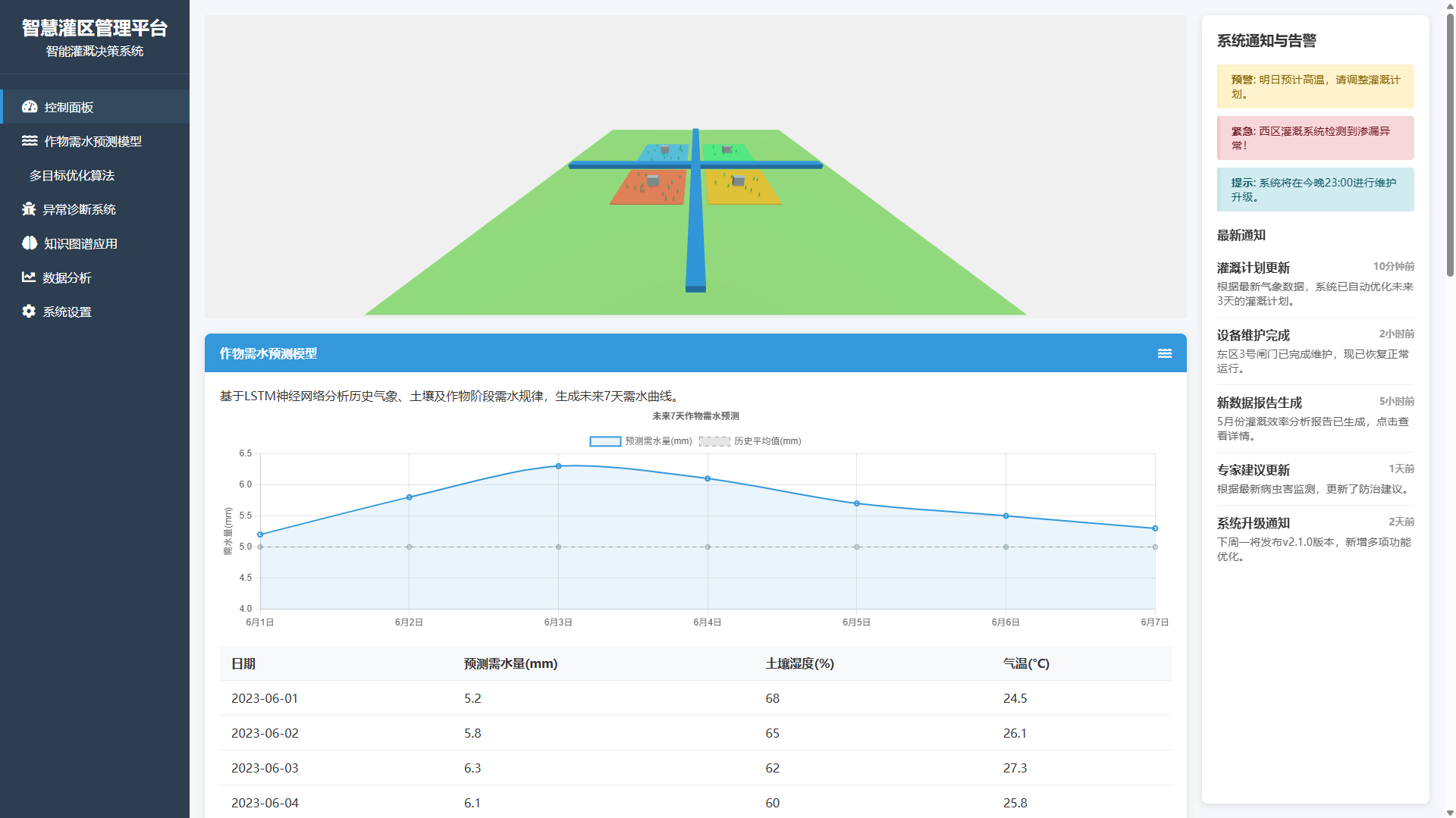
Task: Open the 多目标优化算法 menu item
Action: pyautogui.click(x=72, y=175)
